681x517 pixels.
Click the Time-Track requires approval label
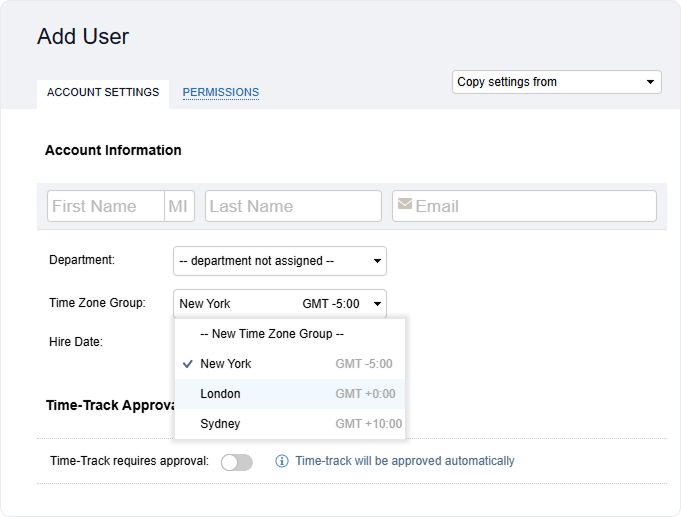tap(129, 461)
